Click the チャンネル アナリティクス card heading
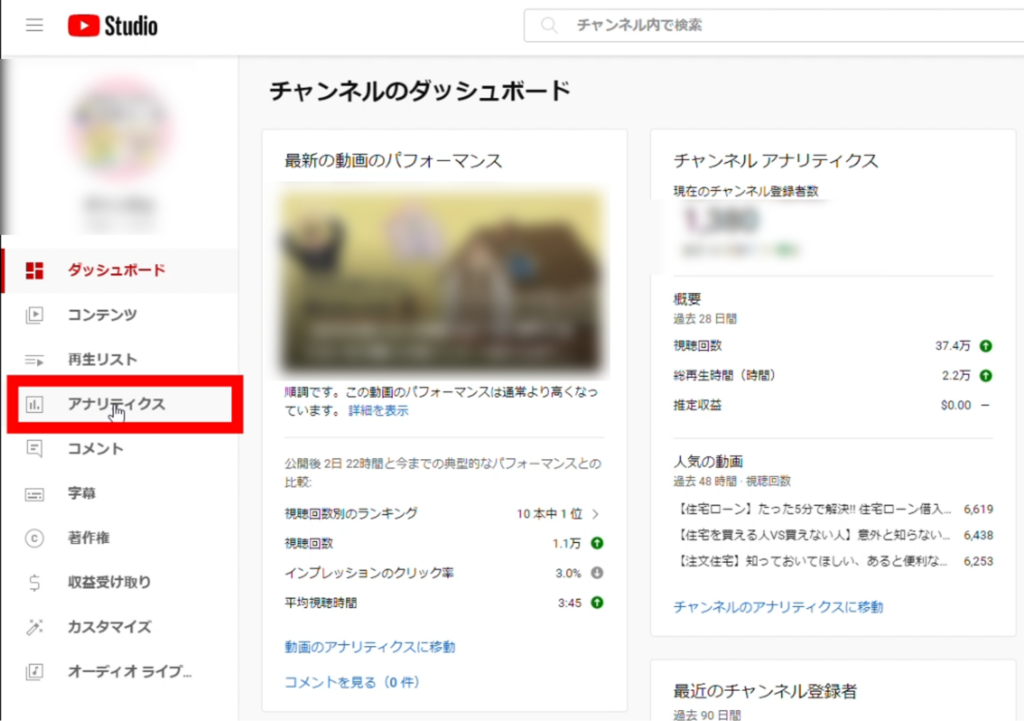Viewport: 1024px width, 721px height. pyautogui.click(x=776, y=161)
